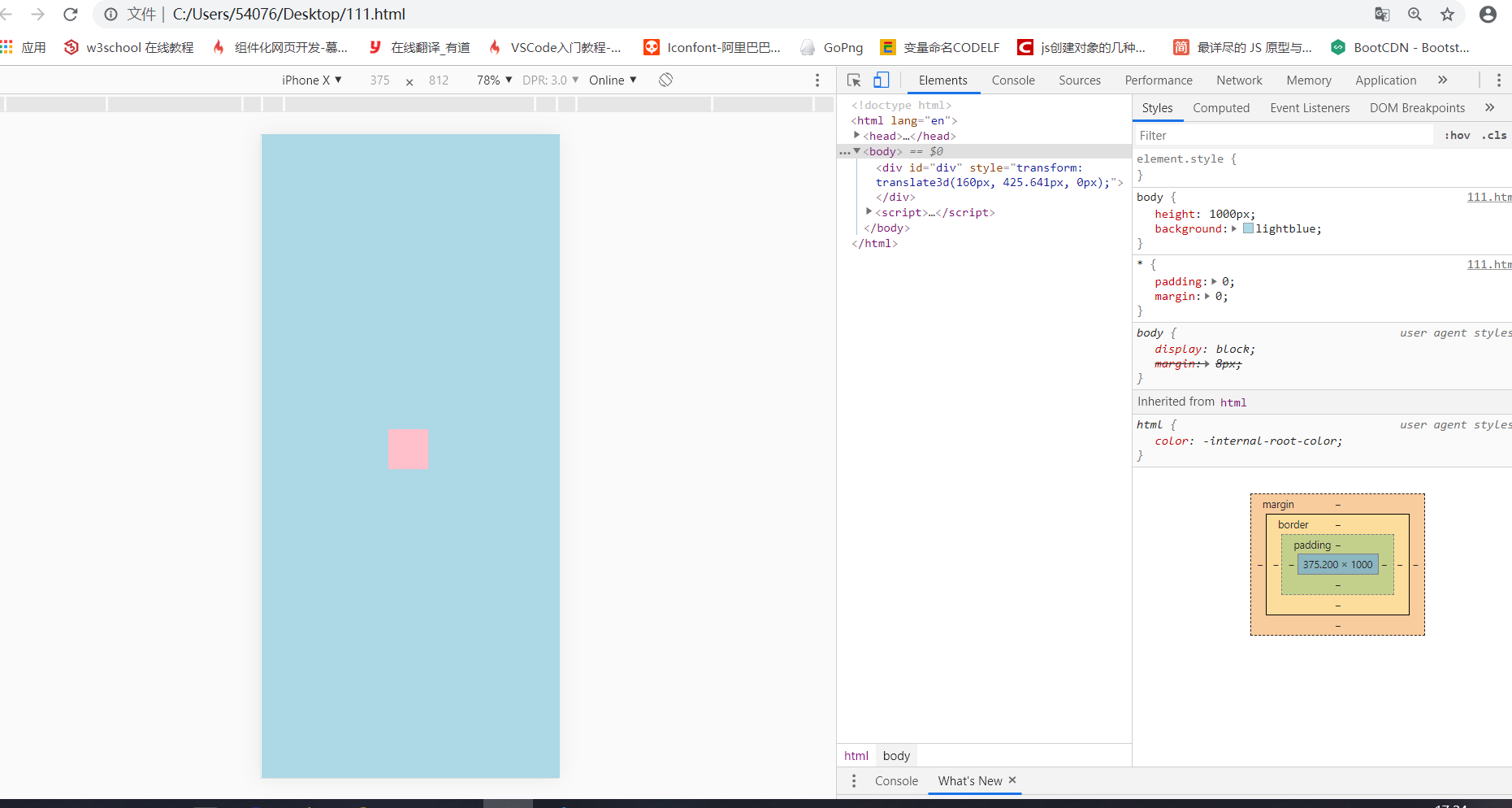1512x808 pixels.
Task: Show more DevTools tabs chevron
Action: tap(1443, 80)
